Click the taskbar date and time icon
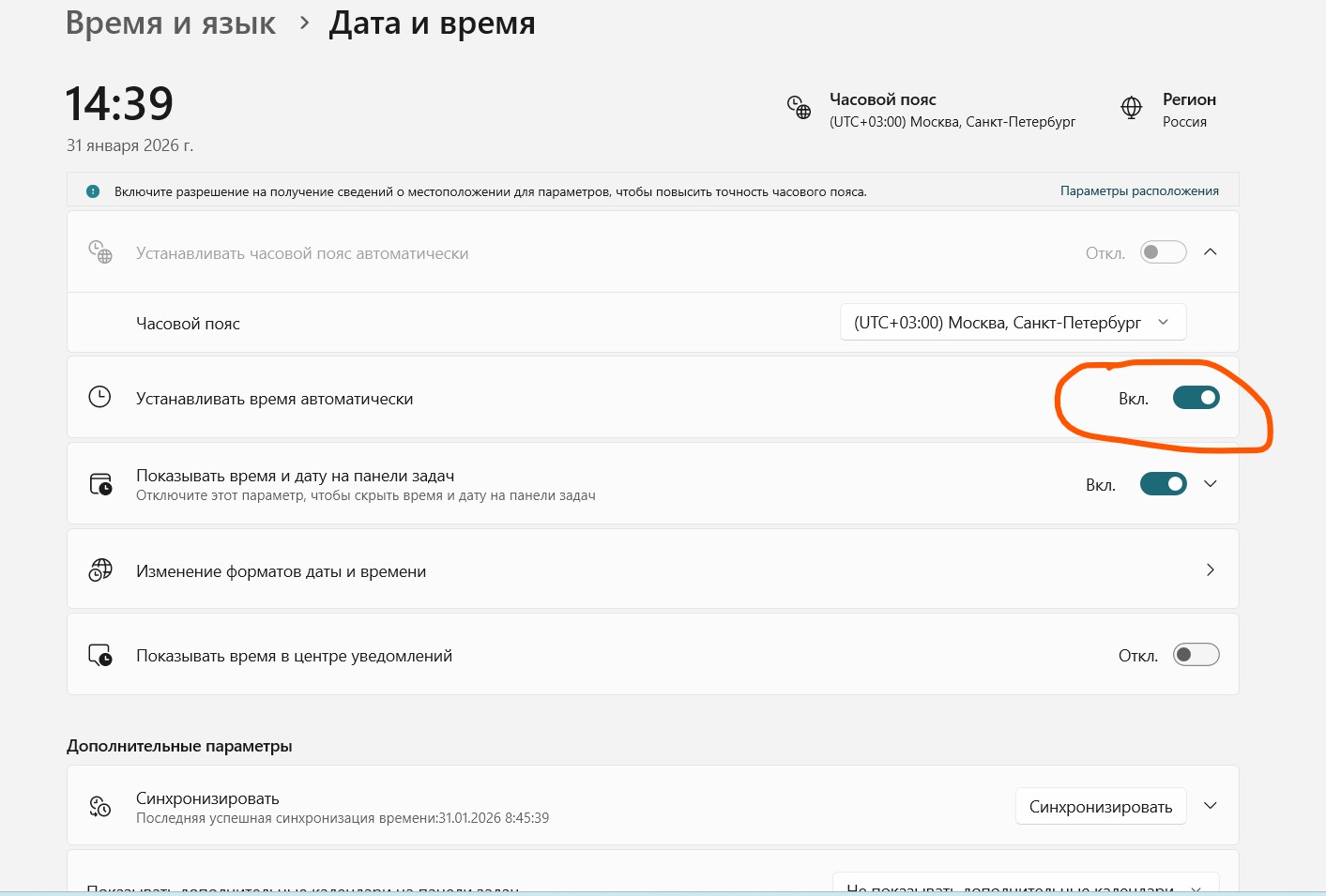This screenshot has width=1326, height=896. pos(100,484)
